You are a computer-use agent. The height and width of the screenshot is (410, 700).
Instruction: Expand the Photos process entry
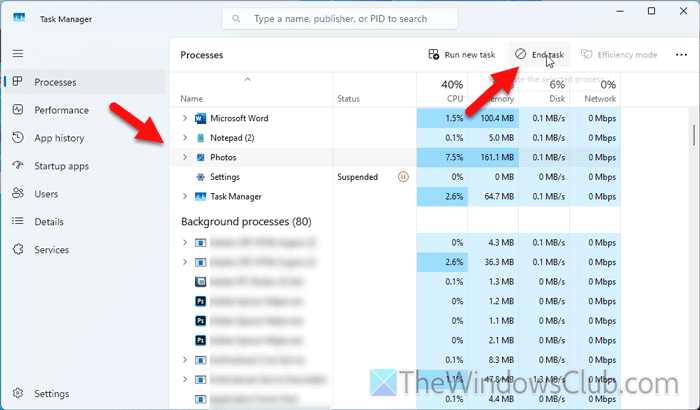tap(185, 157)
